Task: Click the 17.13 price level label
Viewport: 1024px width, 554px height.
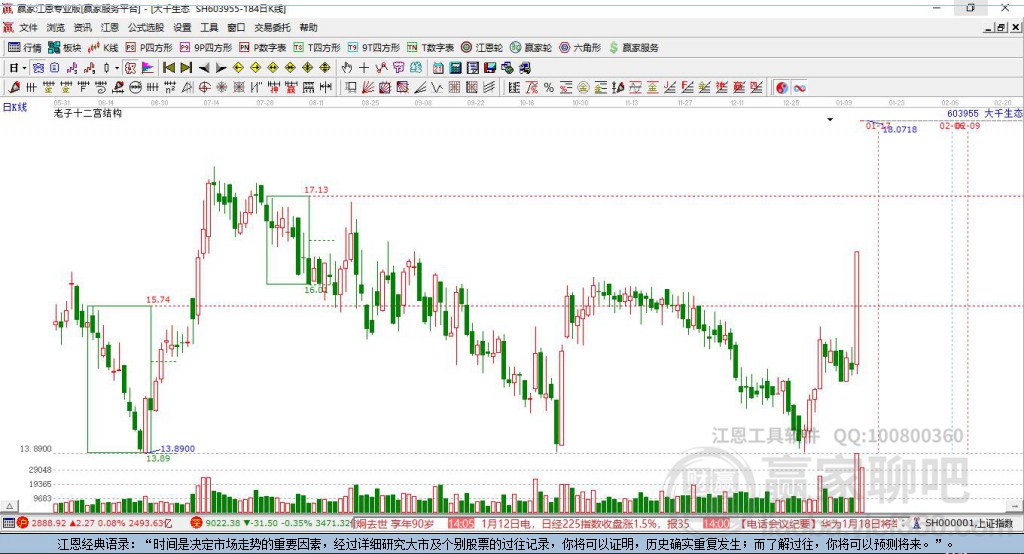Action: [316, 189]
